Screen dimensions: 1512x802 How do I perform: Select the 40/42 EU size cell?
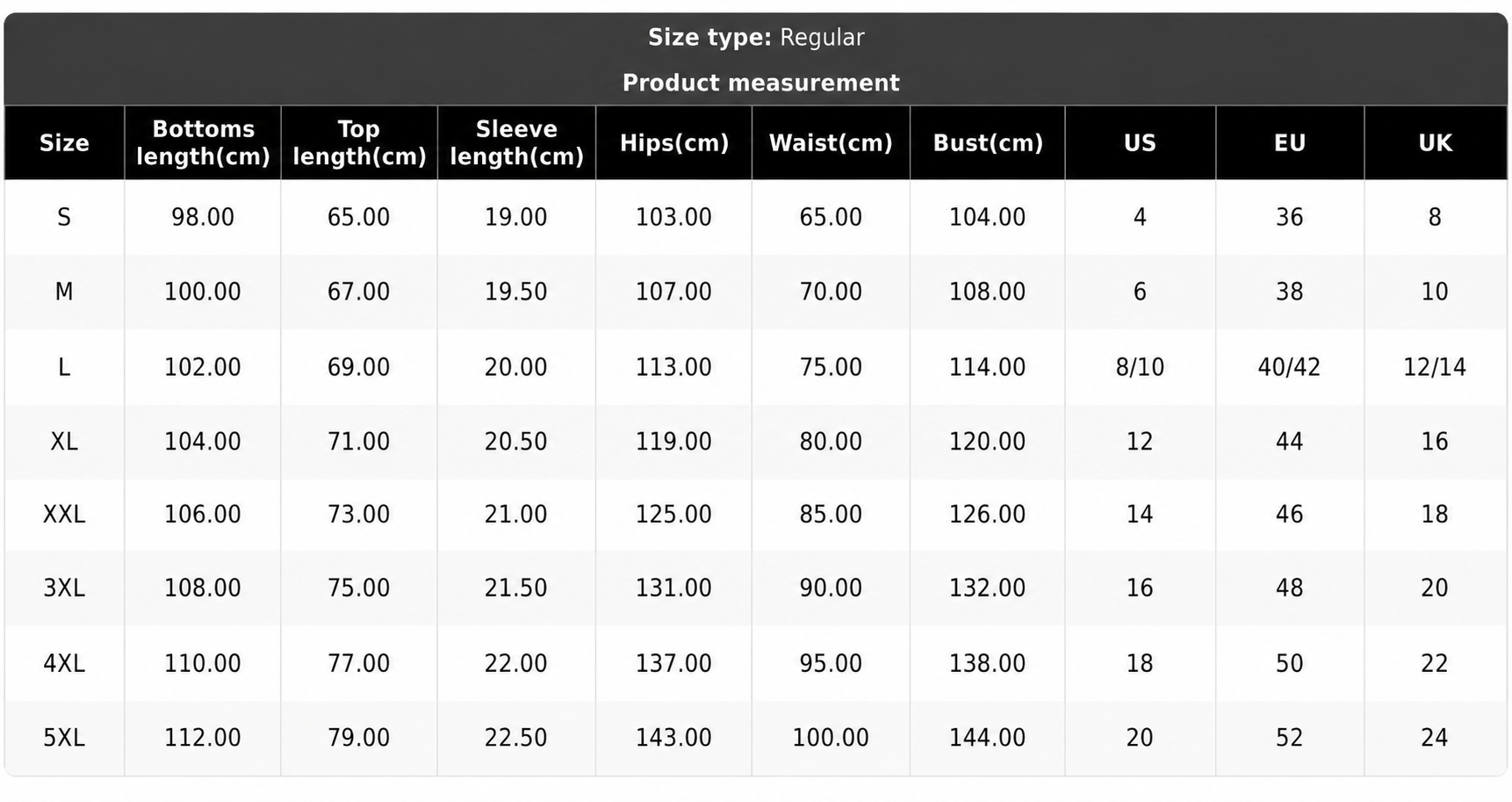(x=1290, y=366)
